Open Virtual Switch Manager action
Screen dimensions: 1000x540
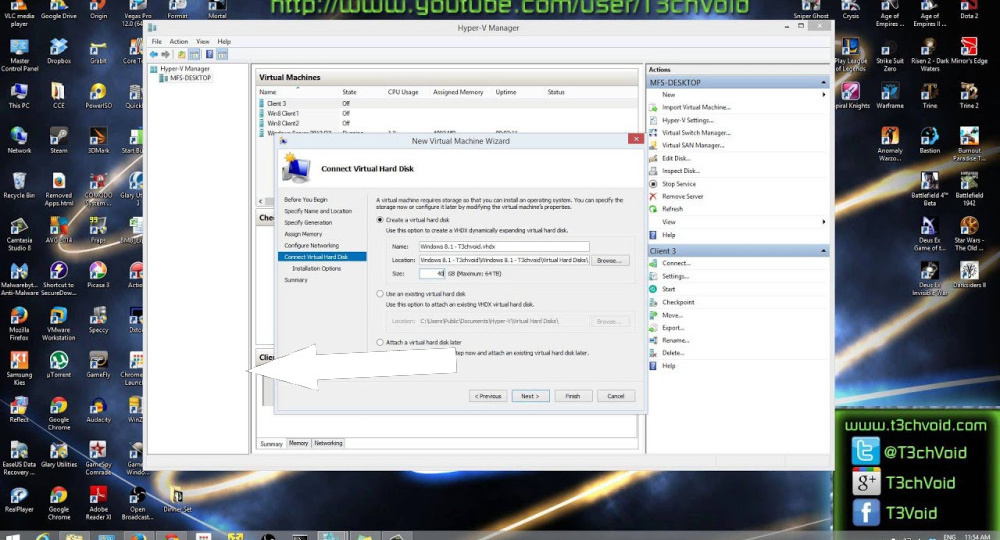(x=696, y=133)
